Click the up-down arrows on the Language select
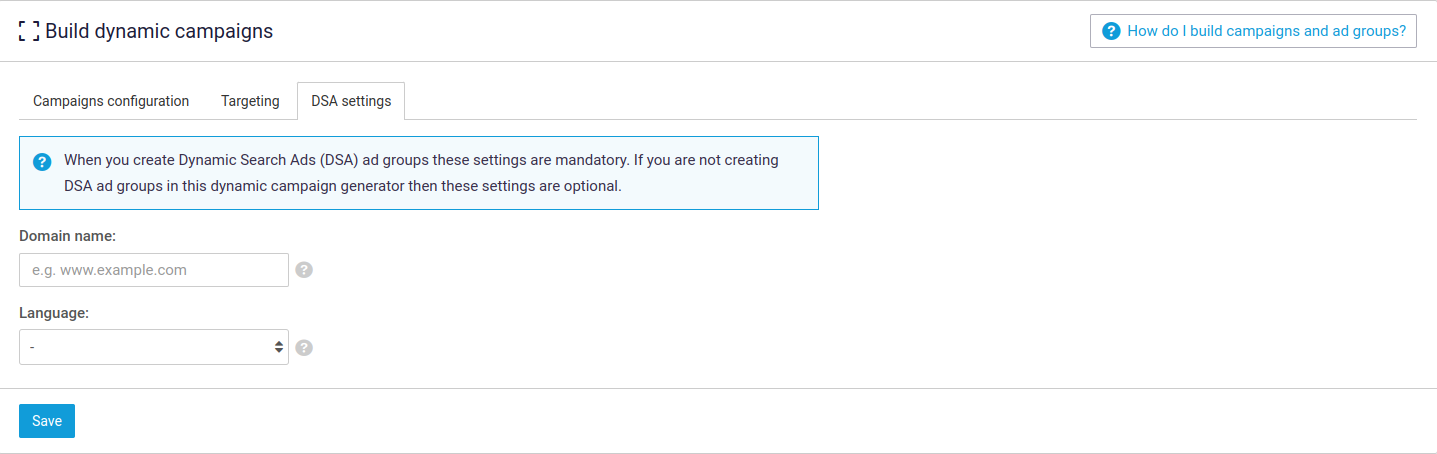Image resolution: width=1437 pixels, height=454 pixels. [x=278, y=347]
